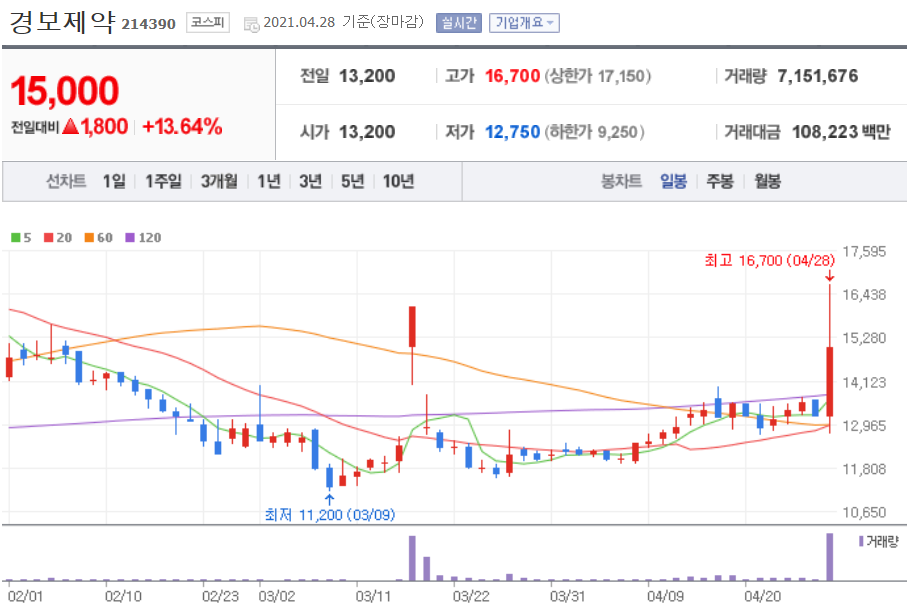
Task: Select the 1년 line chart tab
Action: 269,182
